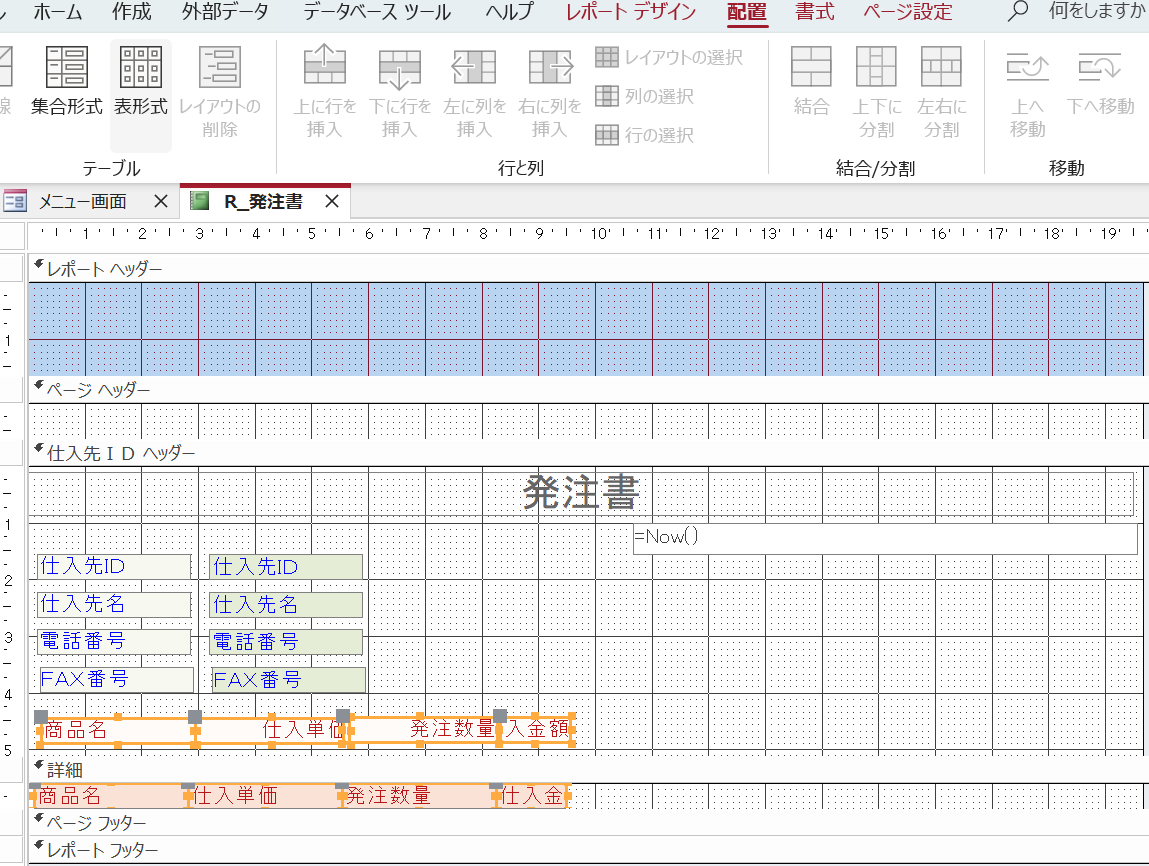Select the 入金額 header label

(x=536, y=730)
